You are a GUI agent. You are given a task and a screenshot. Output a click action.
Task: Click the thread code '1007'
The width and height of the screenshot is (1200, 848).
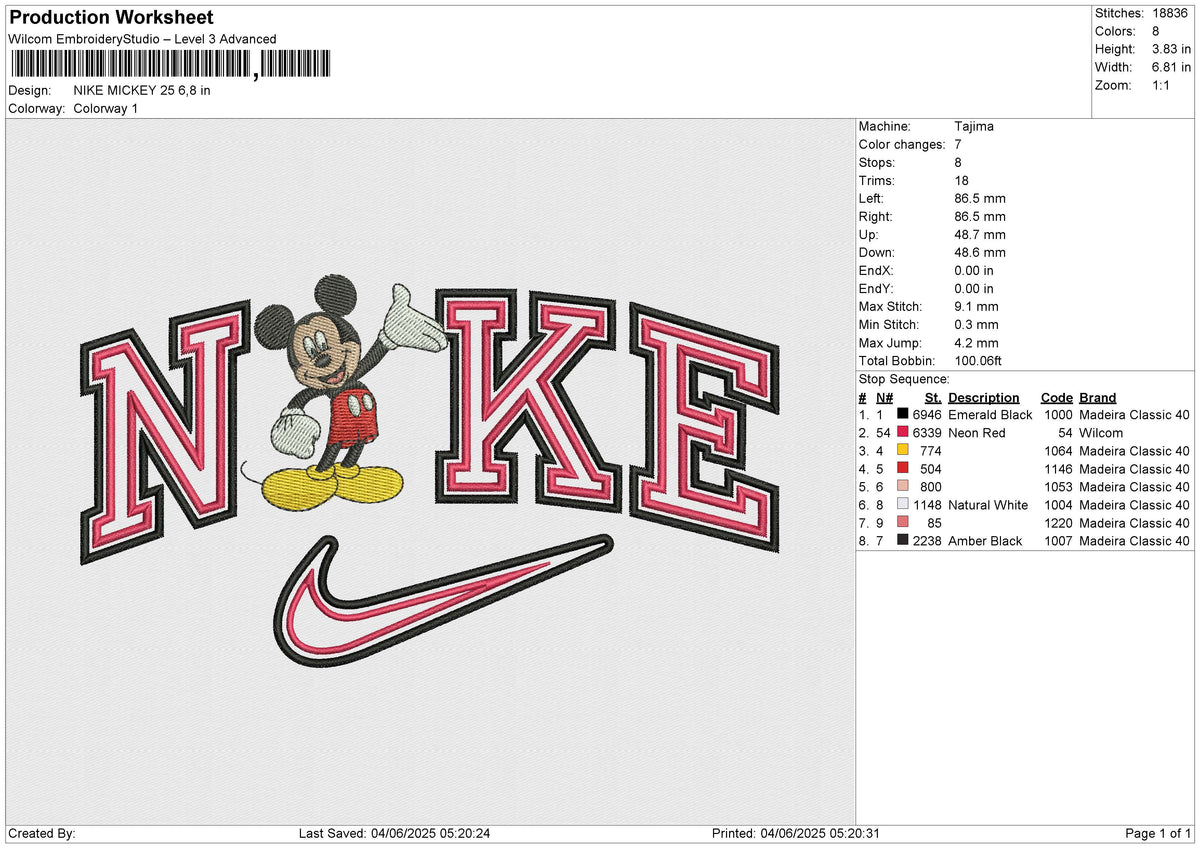point(1058,541)
